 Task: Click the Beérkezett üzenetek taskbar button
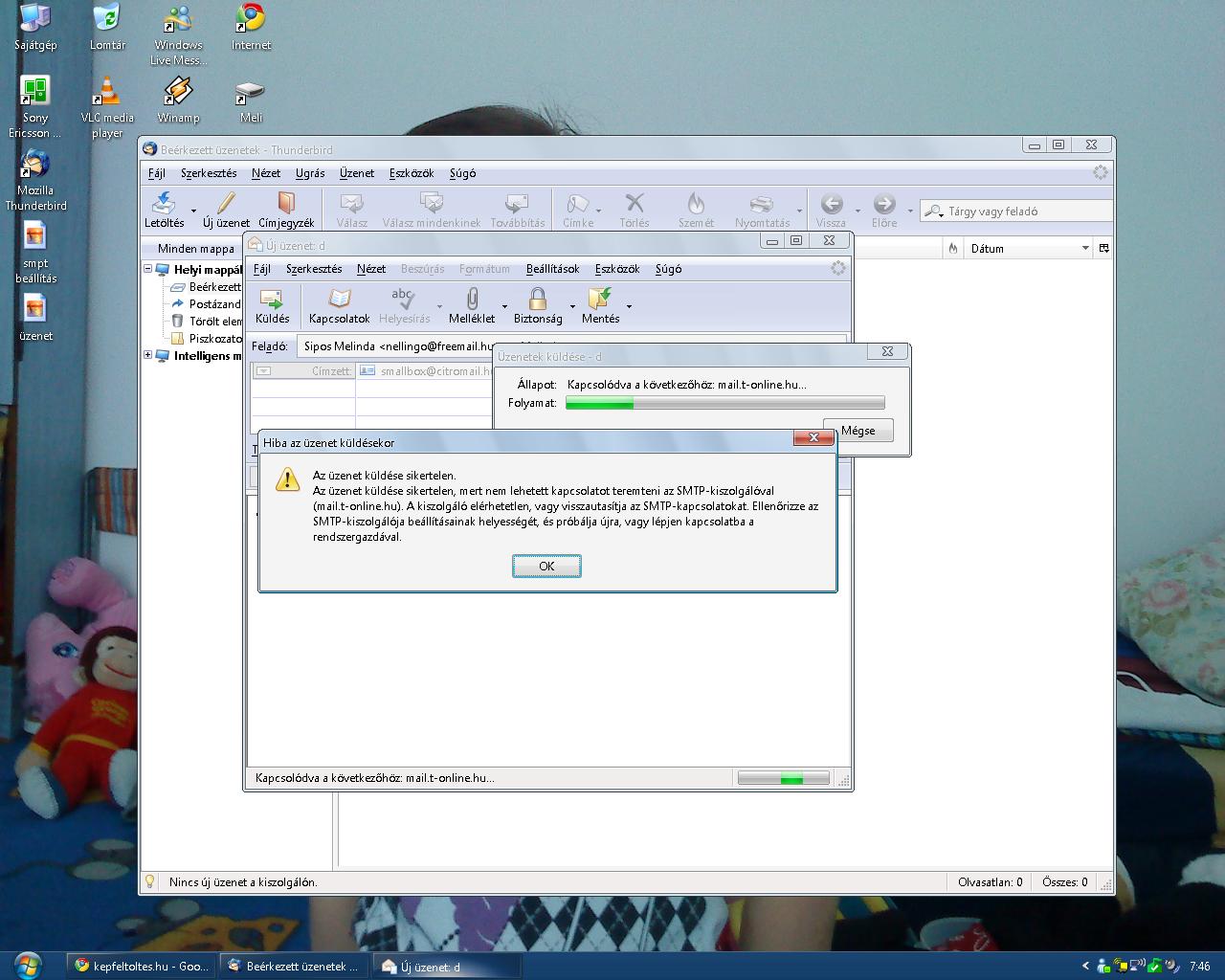click(293, 966)
